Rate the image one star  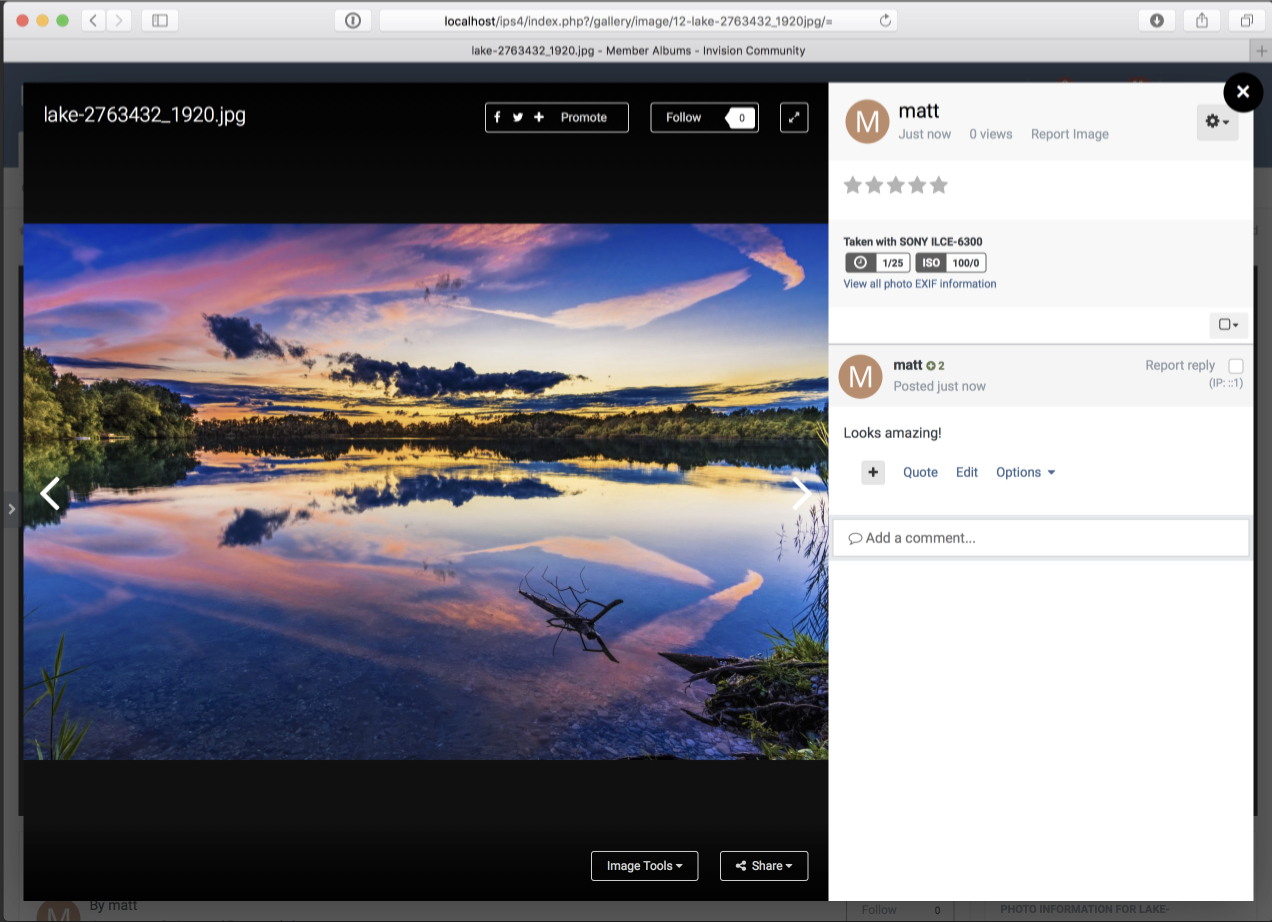coord(853,185)
